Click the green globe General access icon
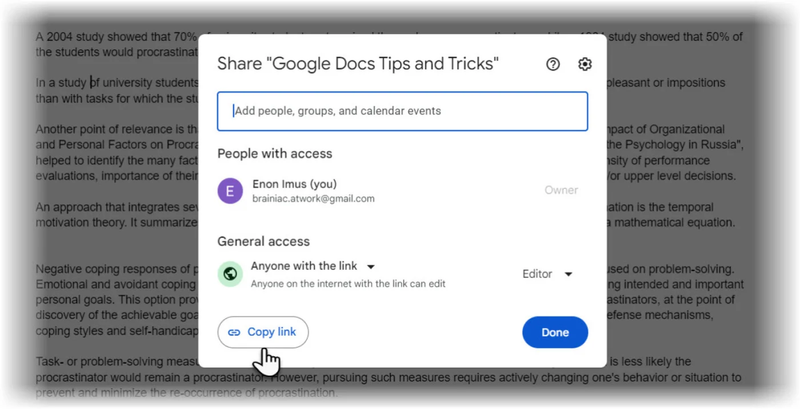The image size is (800, 409). click(x=230, y=274)
